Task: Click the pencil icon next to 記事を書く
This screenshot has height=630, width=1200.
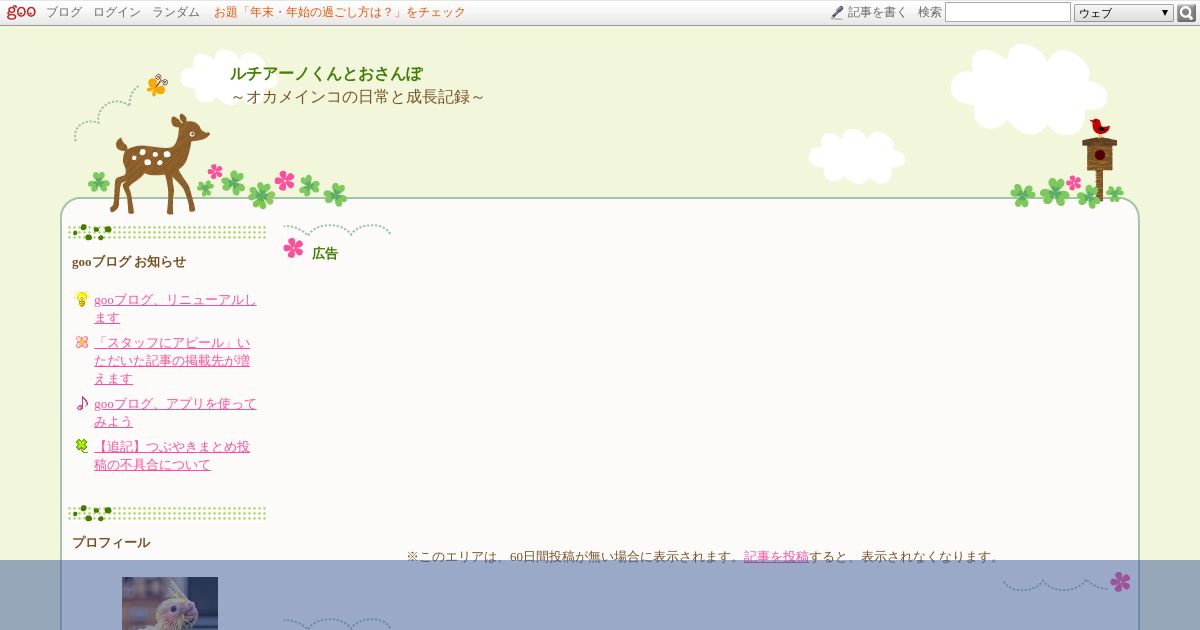Action: click(x=837, y=13)
